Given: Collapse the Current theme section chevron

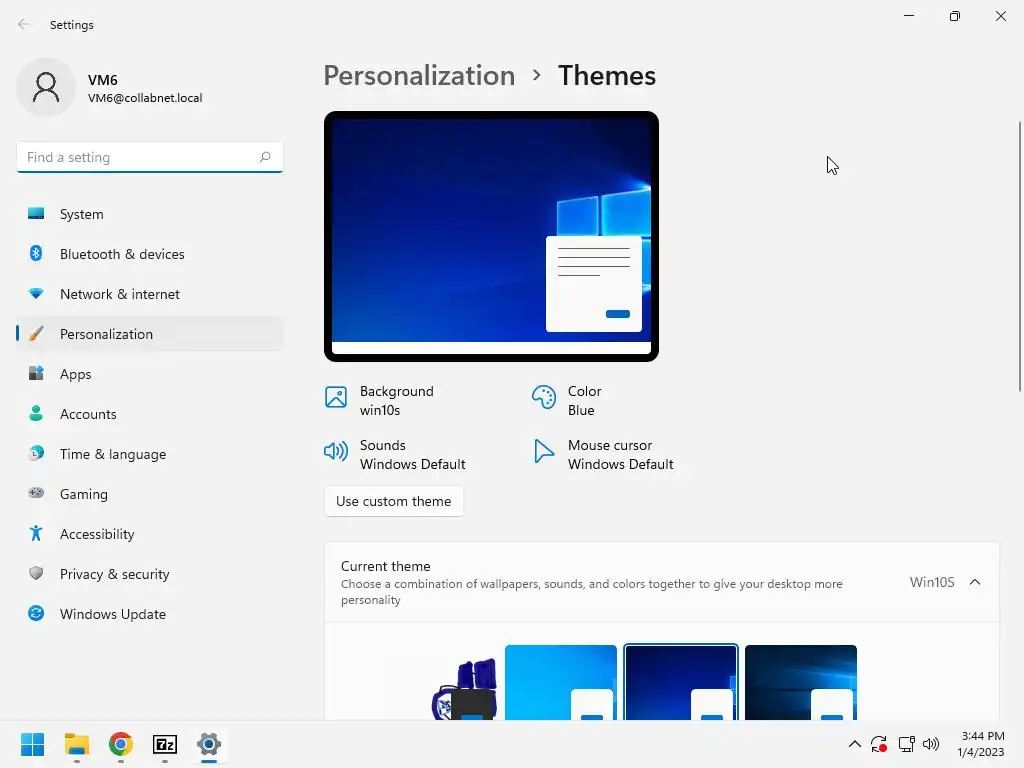Looking at the screenshot, I should point(975,582).
